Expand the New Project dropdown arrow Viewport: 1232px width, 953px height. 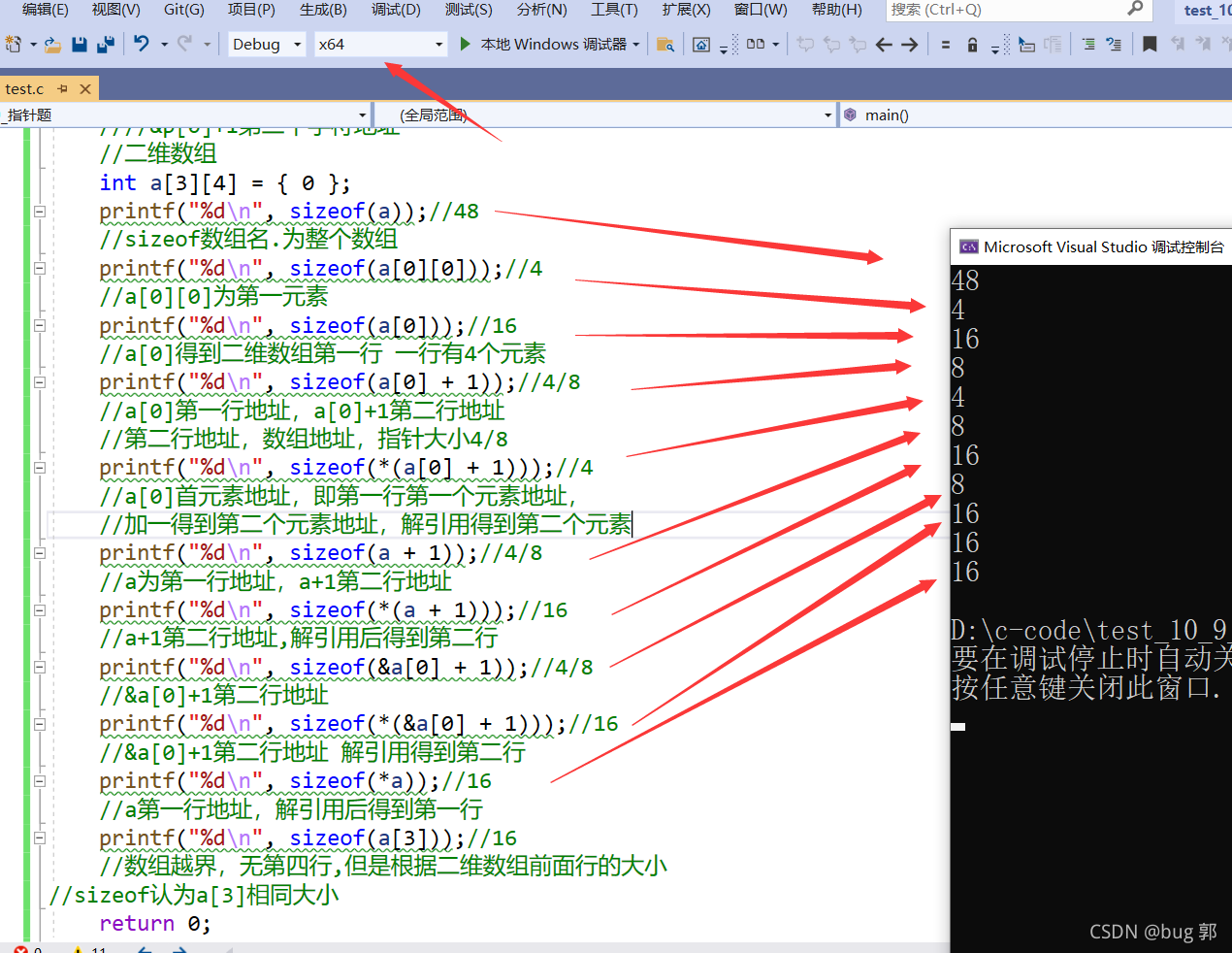coord(33,45)
